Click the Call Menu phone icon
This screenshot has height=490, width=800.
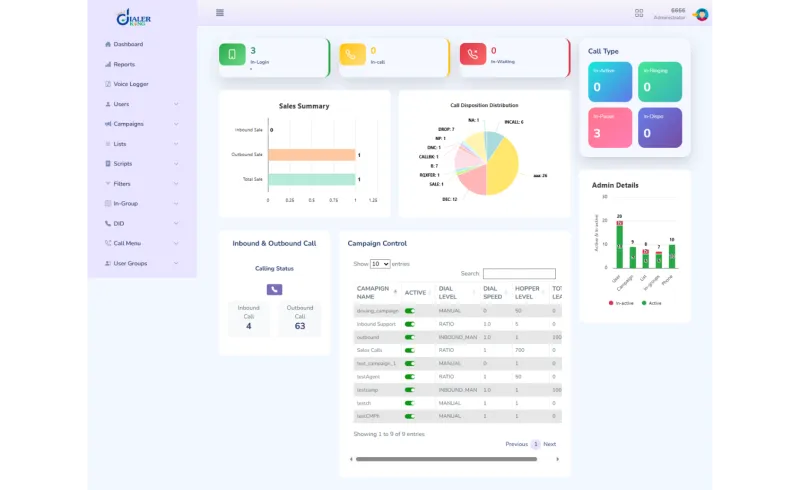coord(108,243)
